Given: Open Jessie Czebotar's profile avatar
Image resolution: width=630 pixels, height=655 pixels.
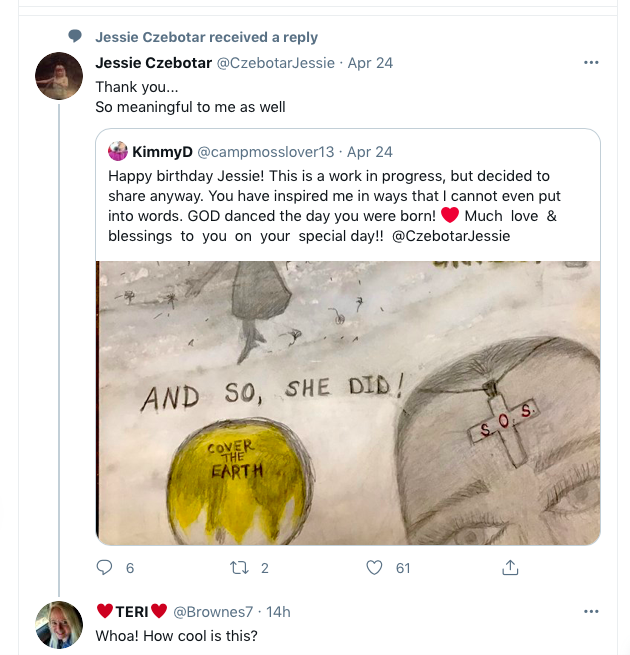Looking at the screenshot, I should (59, 76).
